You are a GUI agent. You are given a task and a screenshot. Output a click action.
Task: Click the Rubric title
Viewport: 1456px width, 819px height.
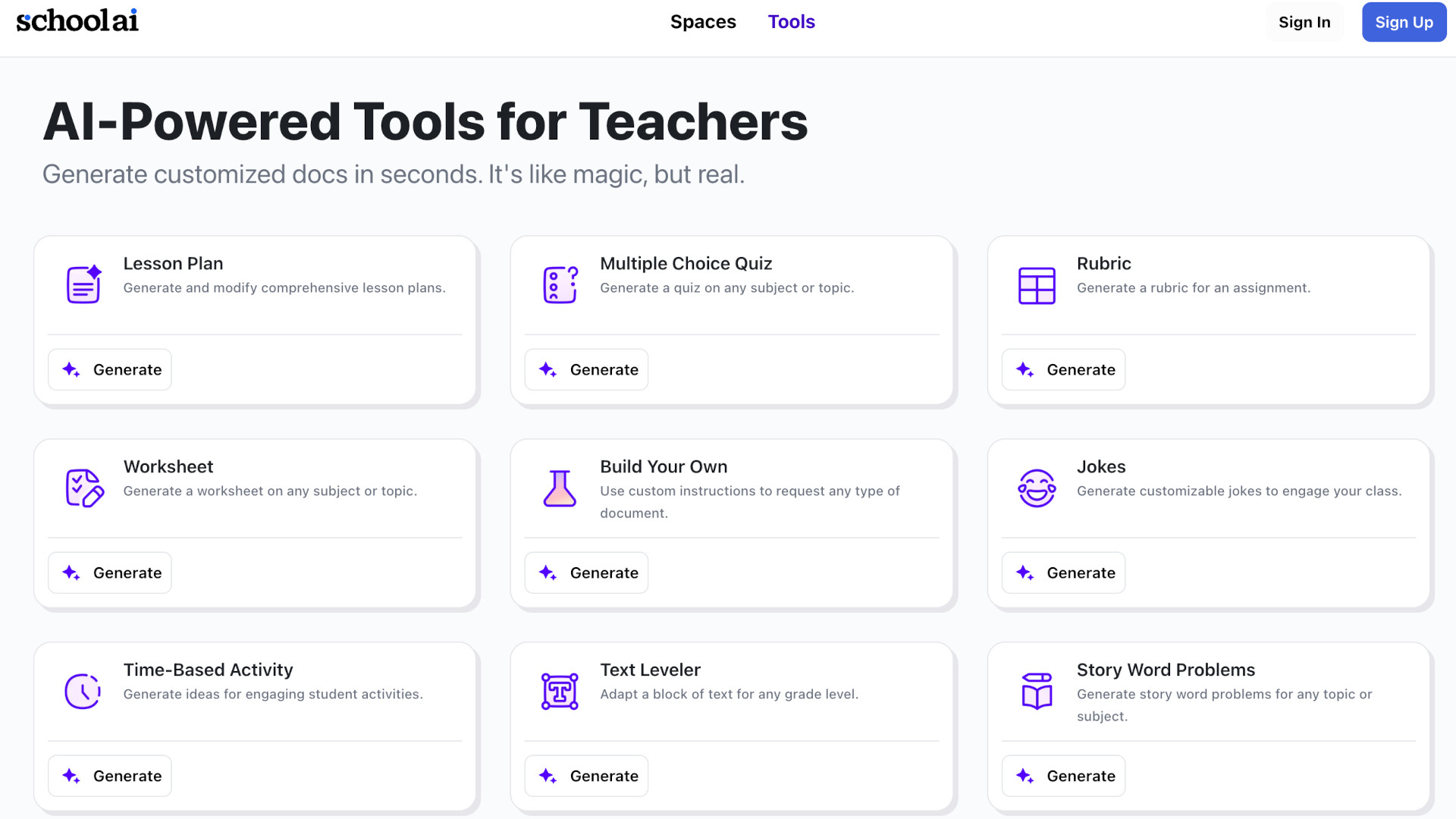[x=1103, y=263]
